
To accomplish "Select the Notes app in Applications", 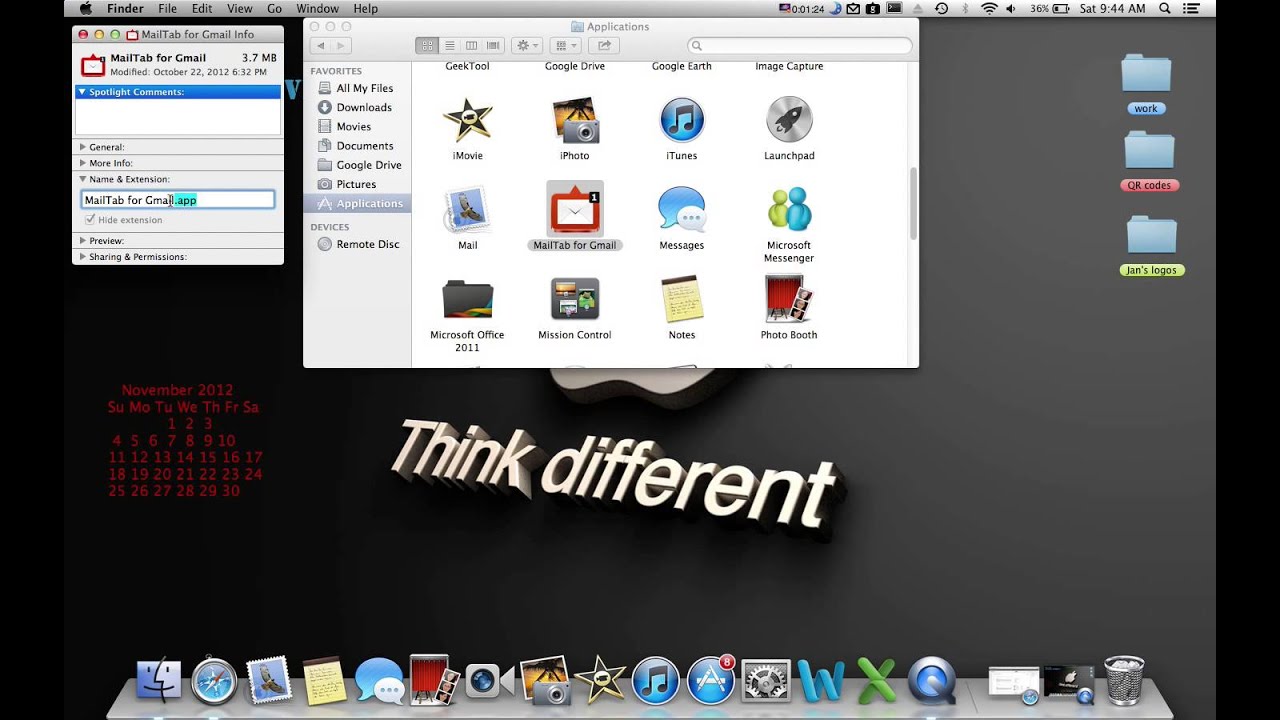I will [682, 299].
